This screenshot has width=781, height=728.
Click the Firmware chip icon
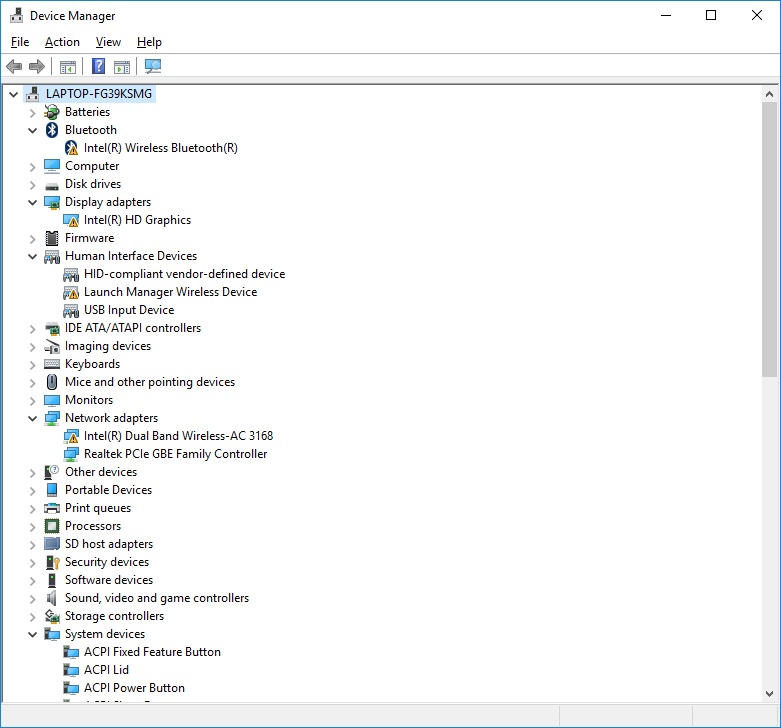click(x=52, y=238)
